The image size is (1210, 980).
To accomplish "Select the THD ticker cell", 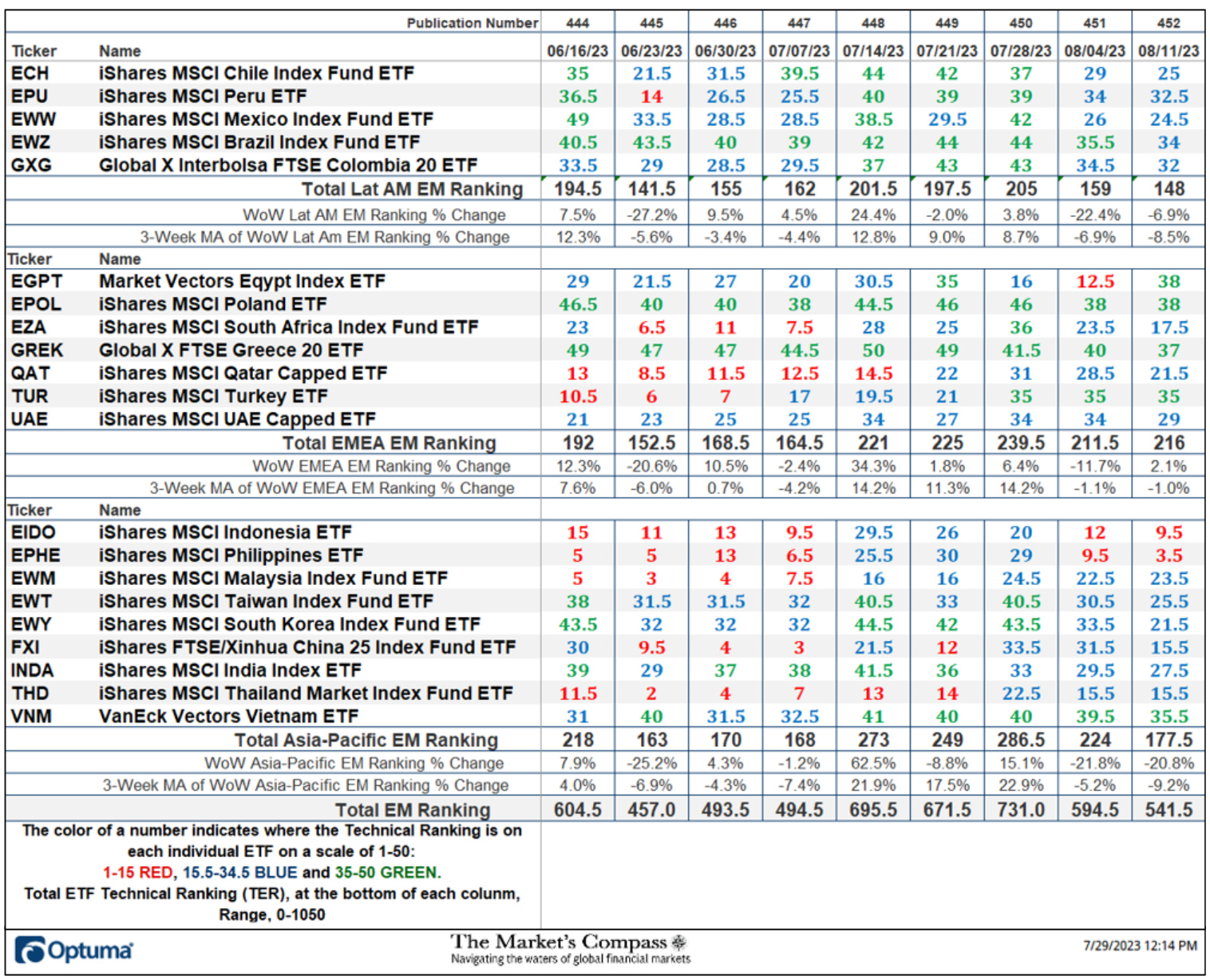I will click(x=30, y=694).
